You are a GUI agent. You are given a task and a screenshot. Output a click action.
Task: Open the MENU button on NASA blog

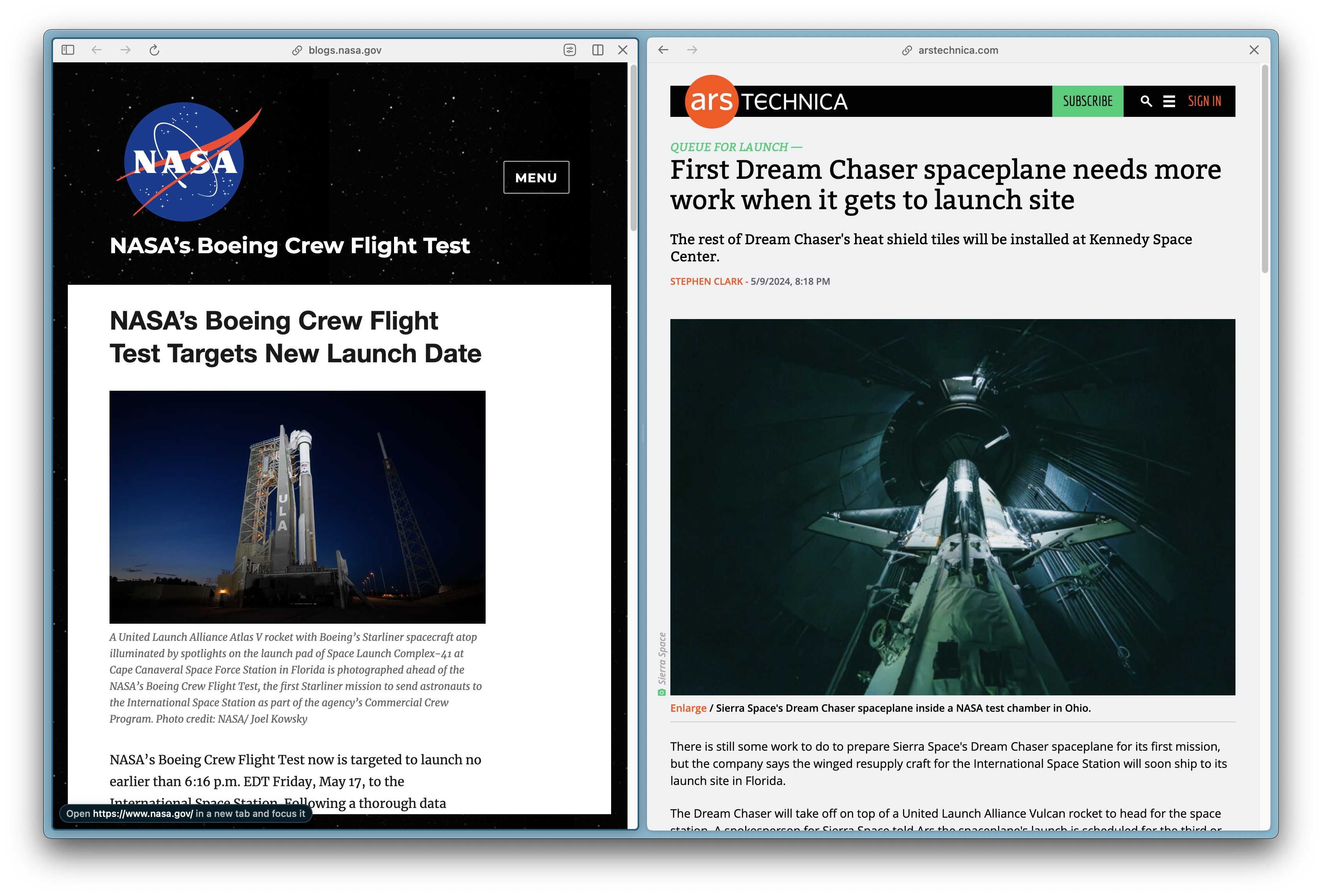pos(536,177)
